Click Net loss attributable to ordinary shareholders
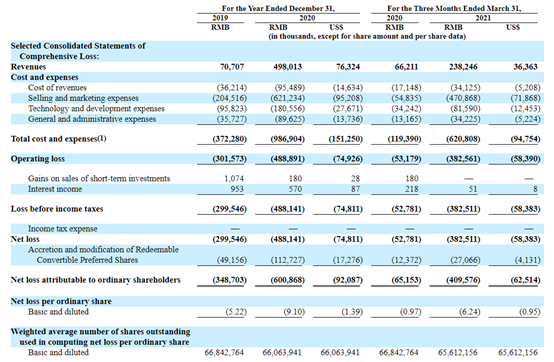 click(x=95, y=280)
